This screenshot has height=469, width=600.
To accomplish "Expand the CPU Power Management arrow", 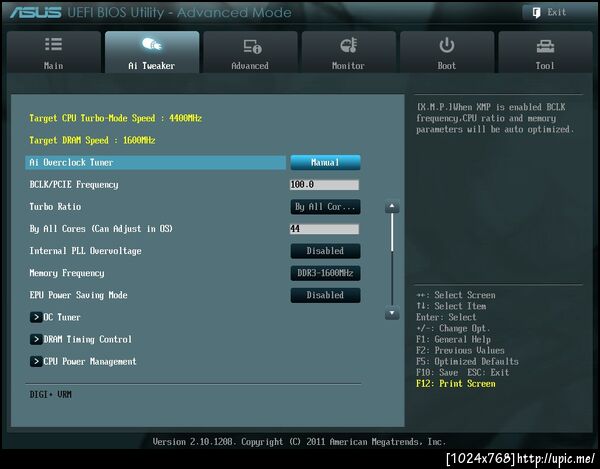I will pos(36,362).
